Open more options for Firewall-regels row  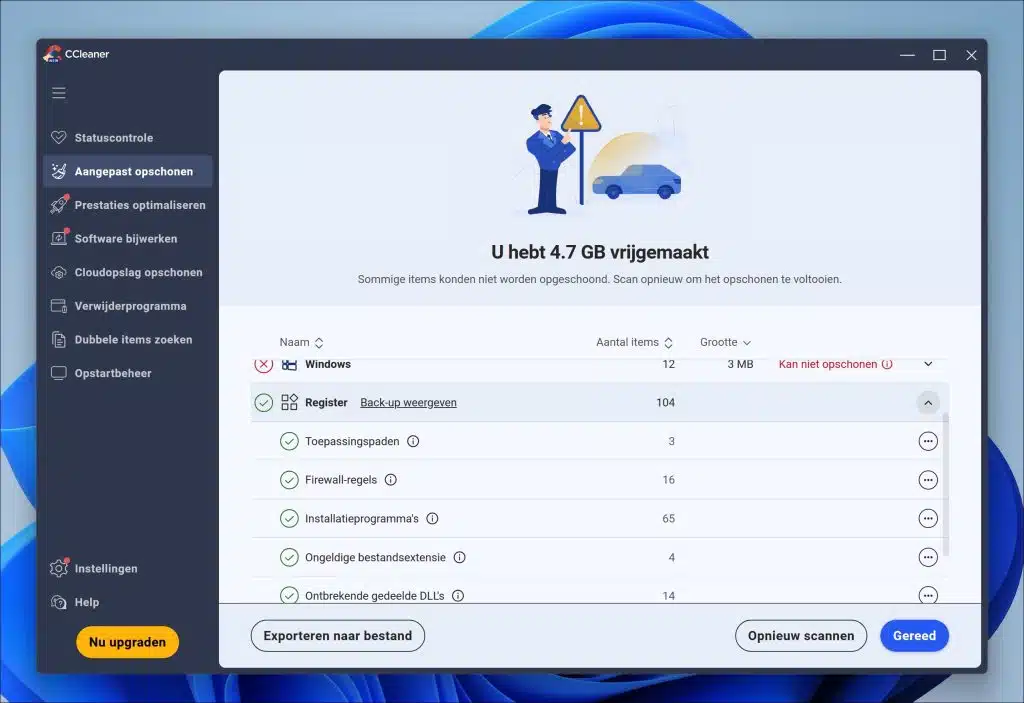pyautogui.click(x=928, y=480)
